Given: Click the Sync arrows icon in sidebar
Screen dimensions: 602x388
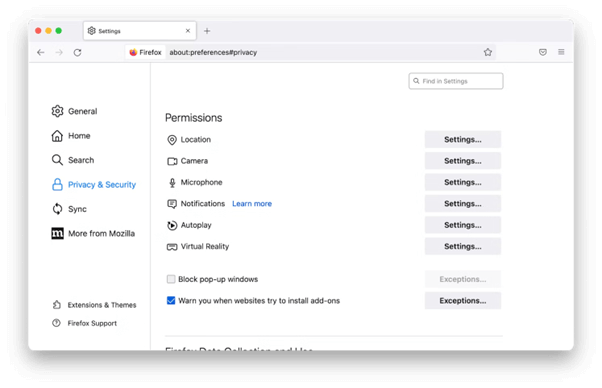Looking at the screenshot, I should tap(57, 209).
